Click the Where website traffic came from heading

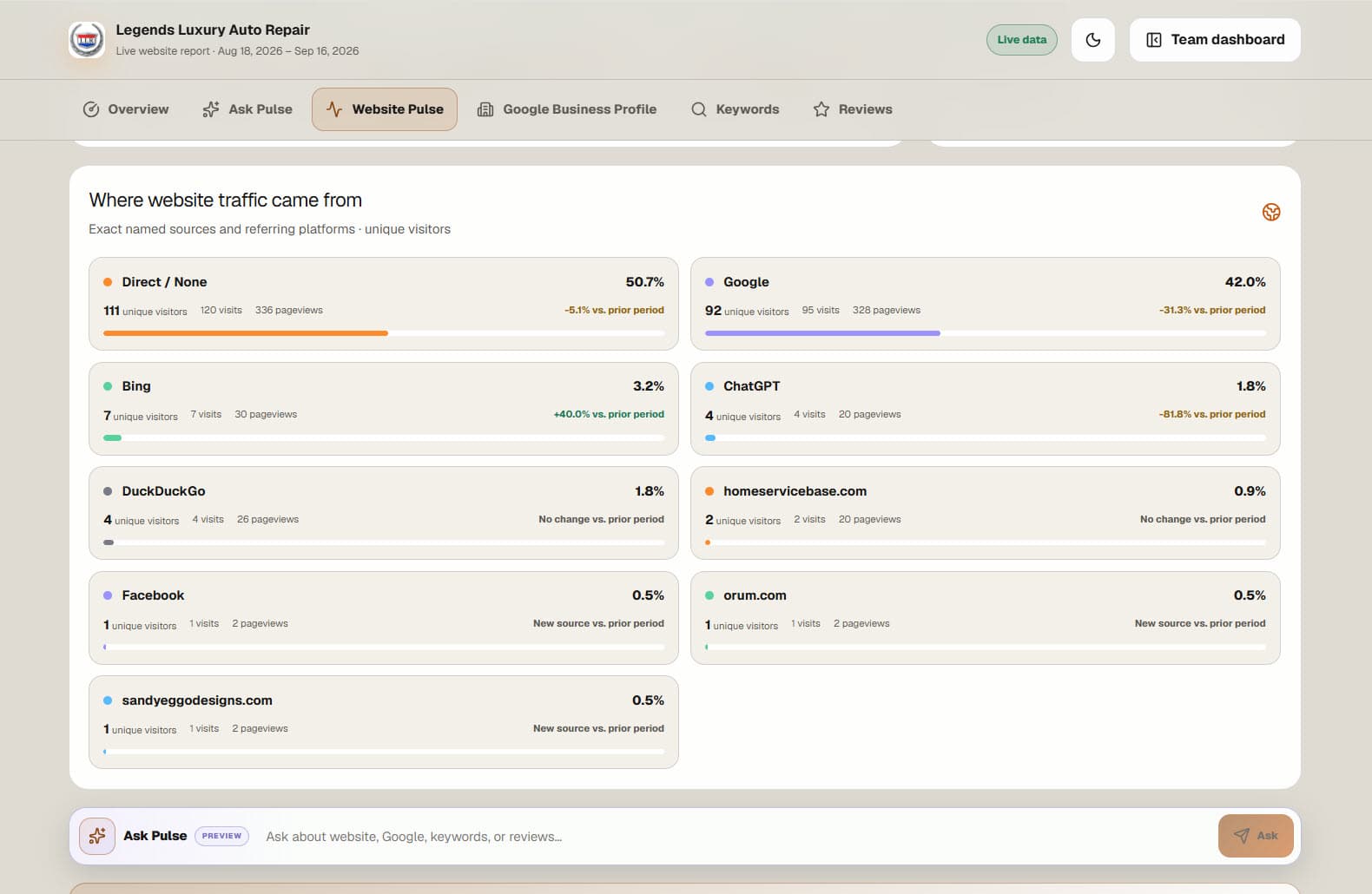pos(226,200)
